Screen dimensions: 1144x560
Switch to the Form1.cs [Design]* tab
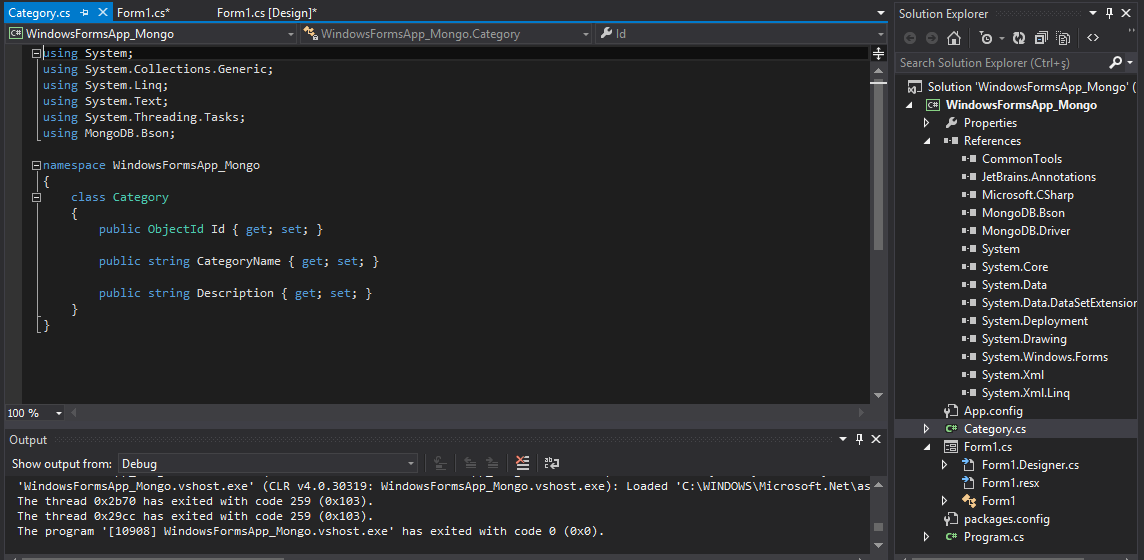[x=266, y=13]
